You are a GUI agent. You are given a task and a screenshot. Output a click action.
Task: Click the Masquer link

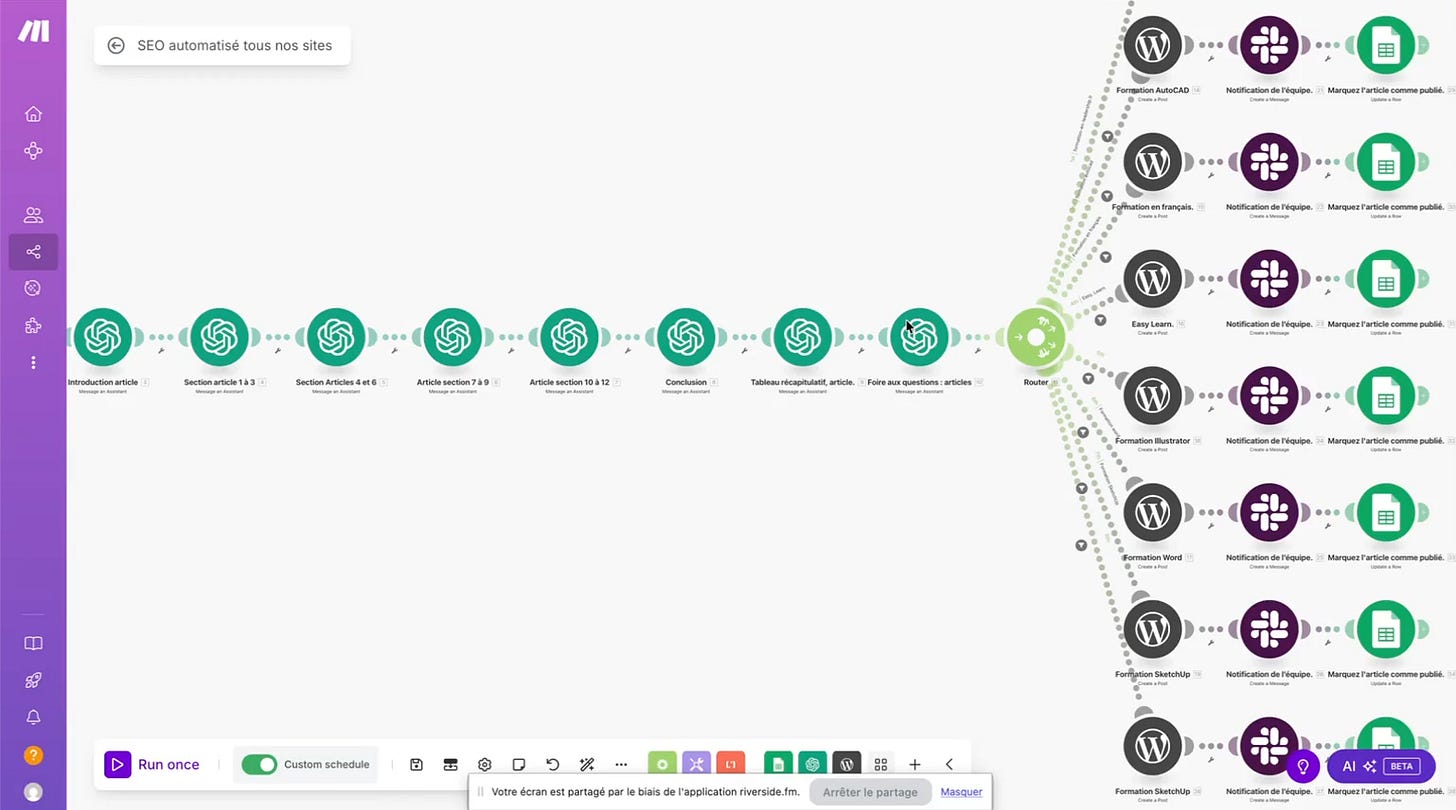point(961,792)
